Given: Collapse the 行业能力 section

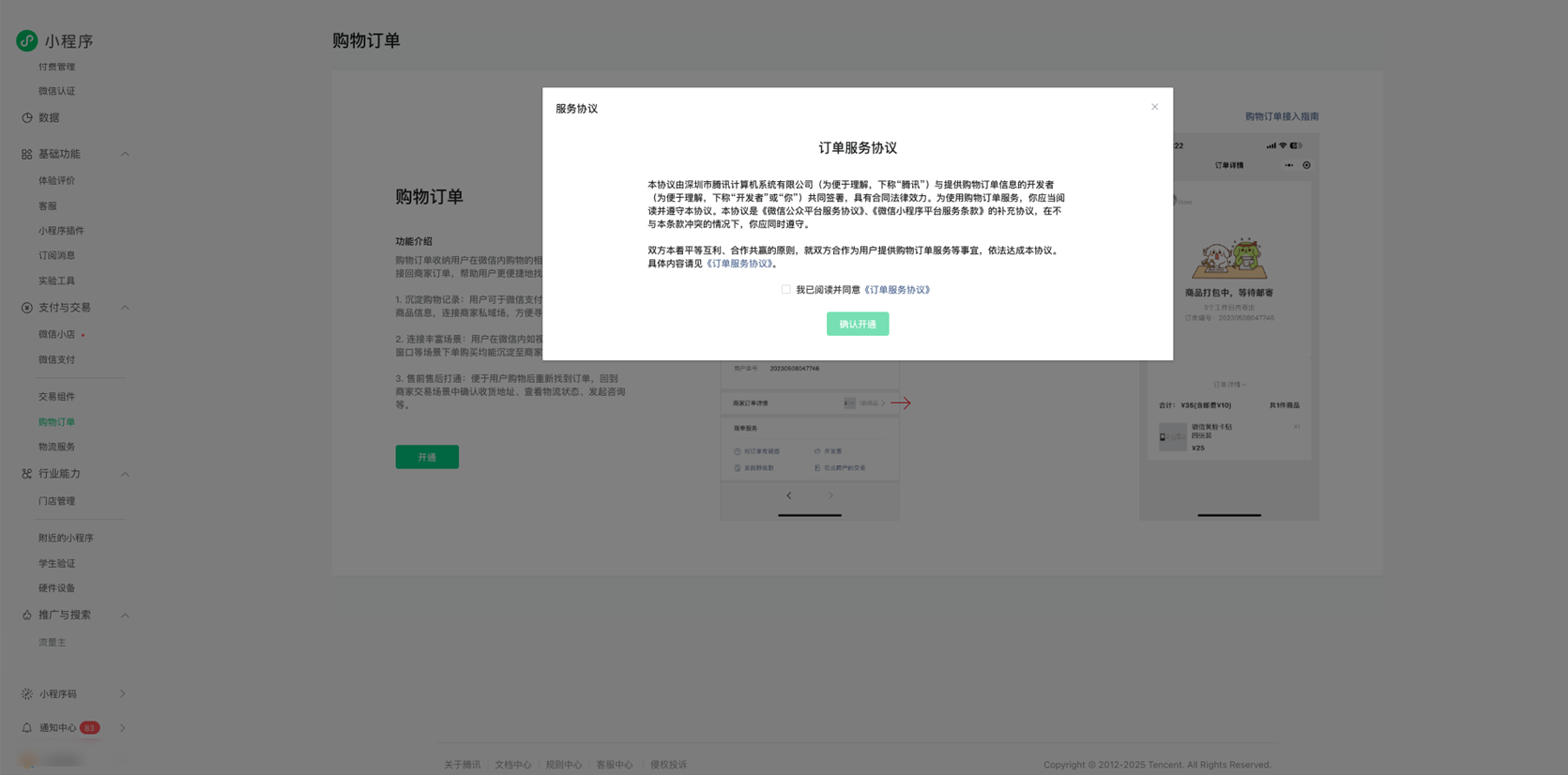Looking at the screenshot, I should click(x=125, y=474).
